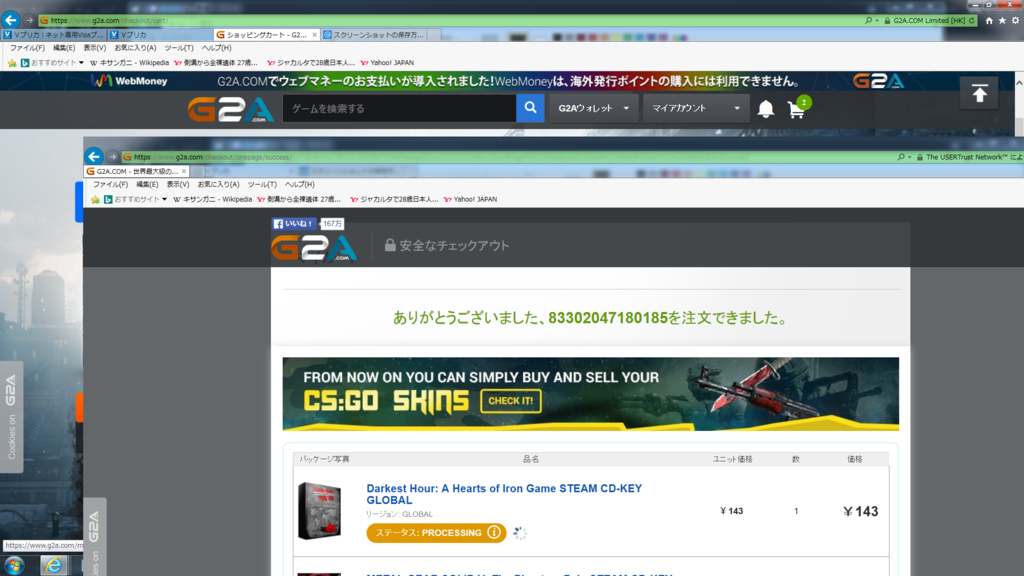Open the shopping cart icon with badge
This screenshot has height=576, width=1024.
point(797,108)
